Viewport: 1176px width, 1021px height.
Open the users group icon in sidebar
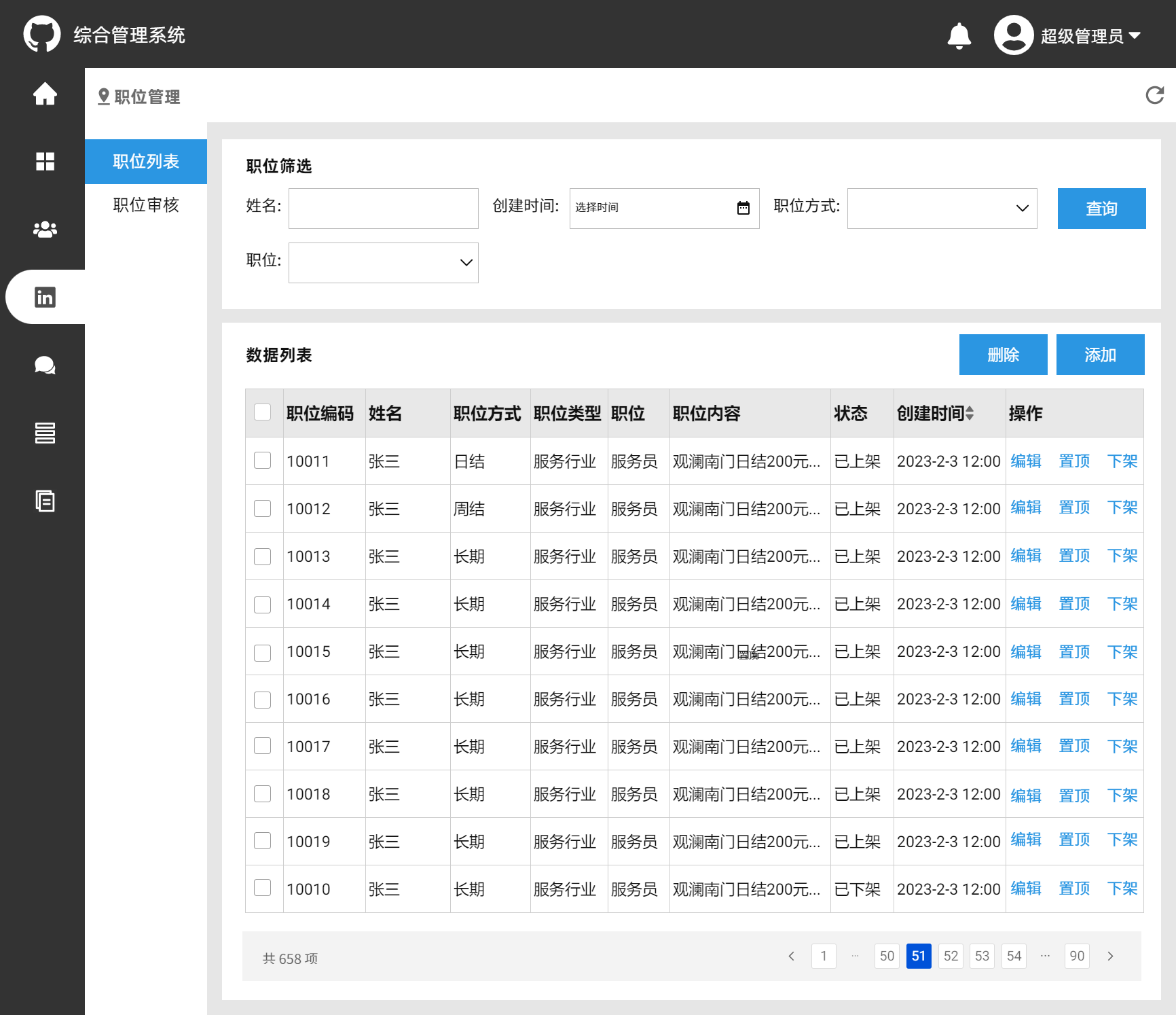point(45,229)
